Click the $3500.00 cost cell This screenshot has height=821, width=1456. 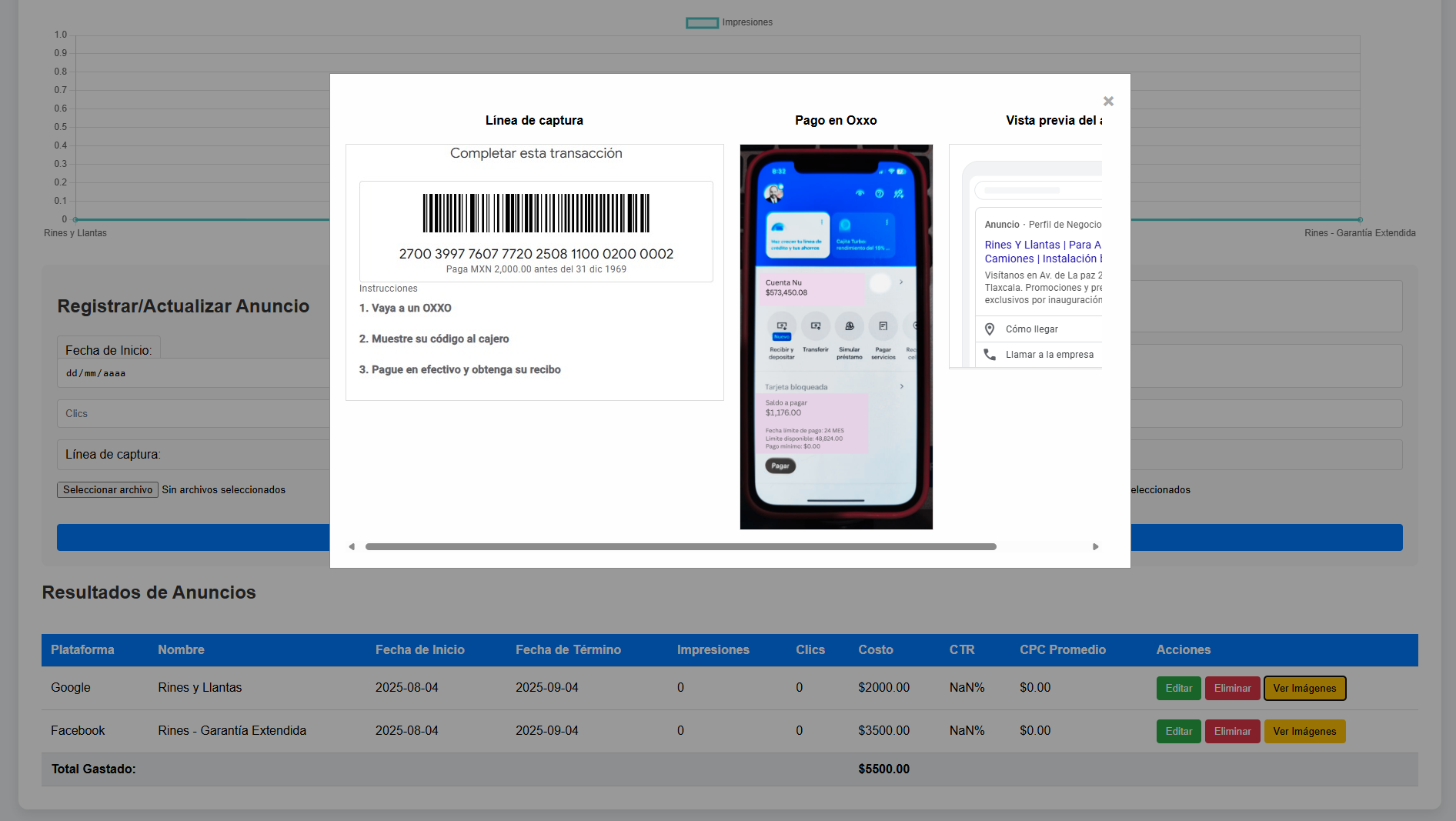(884, 731)
